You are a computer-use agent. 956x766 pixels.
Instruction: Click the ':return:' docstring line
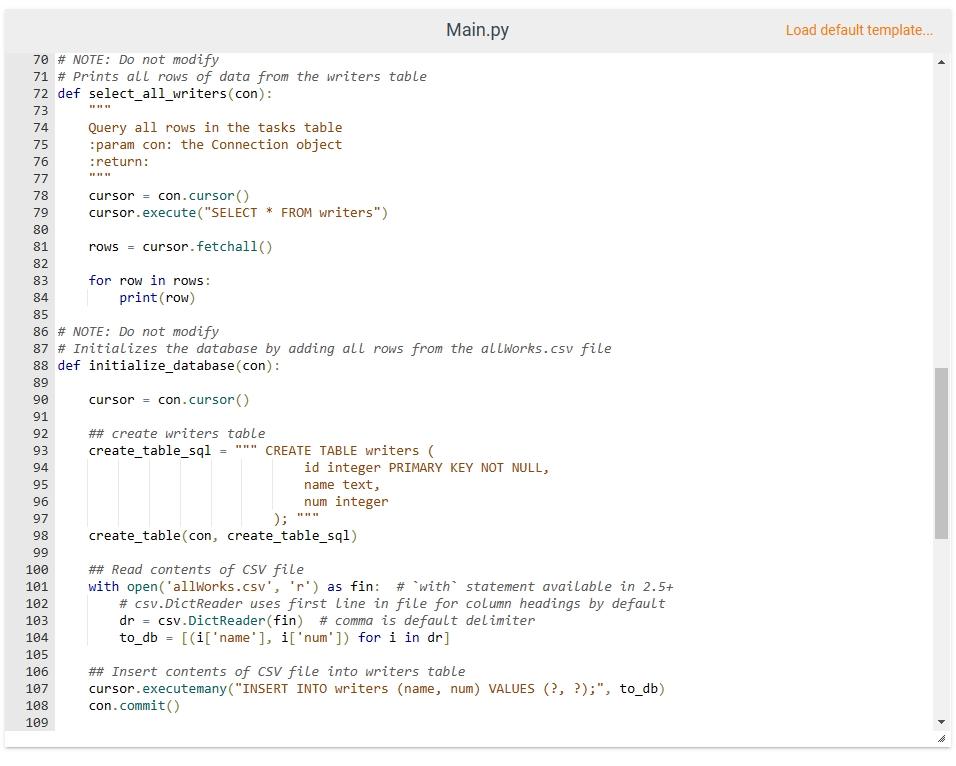point(118,162)
